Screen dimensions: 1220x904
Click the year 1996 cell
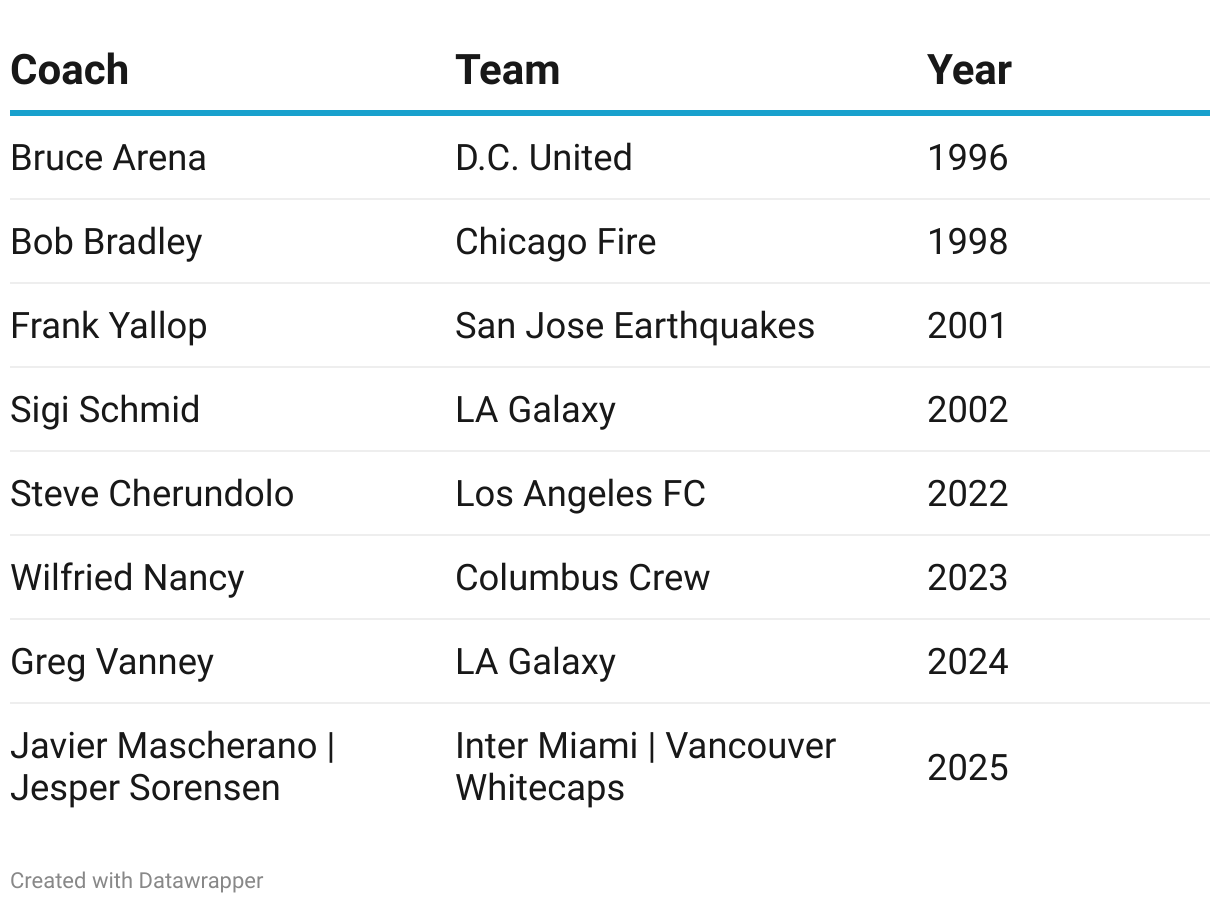click(967, 158)
